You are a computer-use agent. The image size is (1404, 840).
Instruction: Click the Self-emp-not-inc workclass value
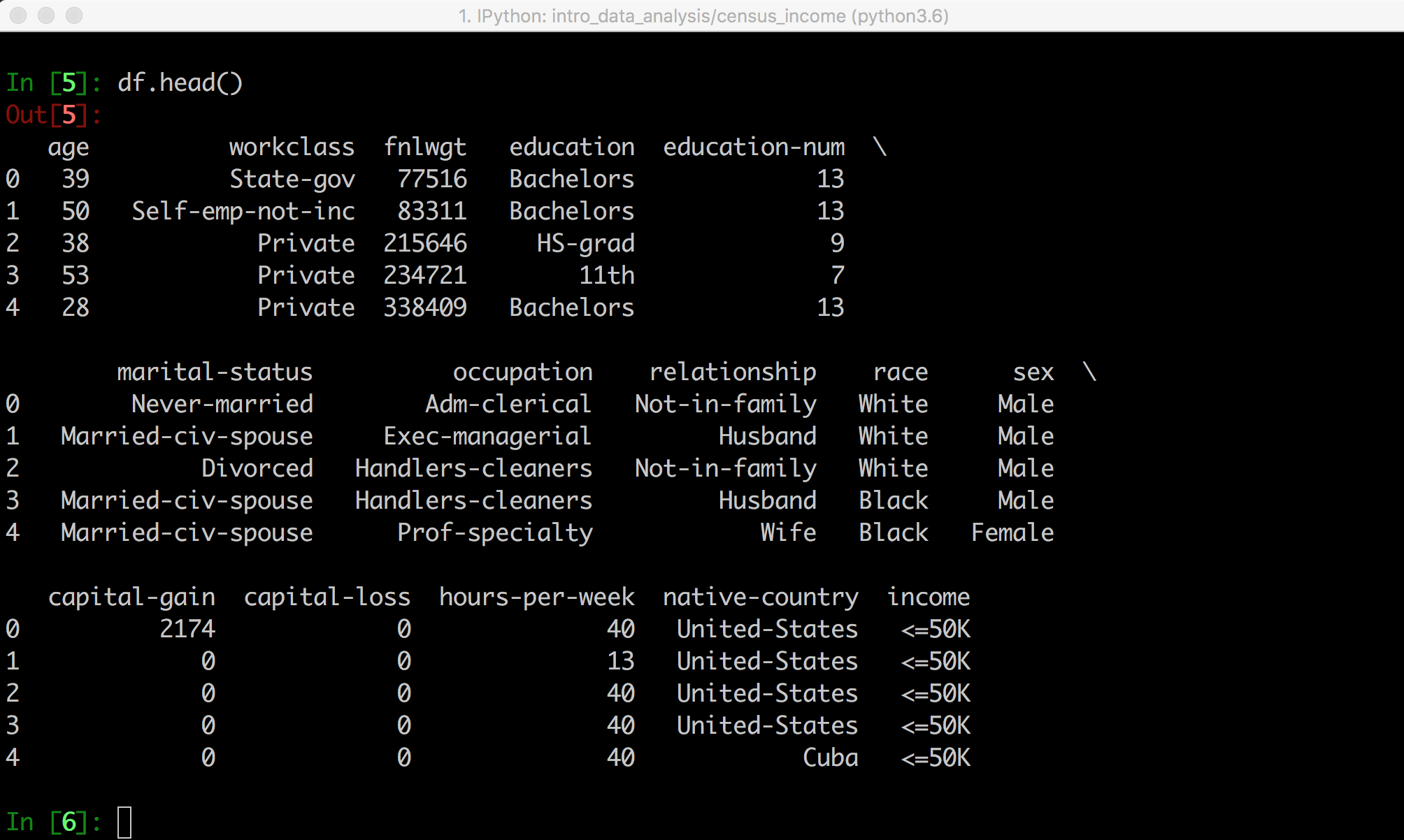[243, 212]
